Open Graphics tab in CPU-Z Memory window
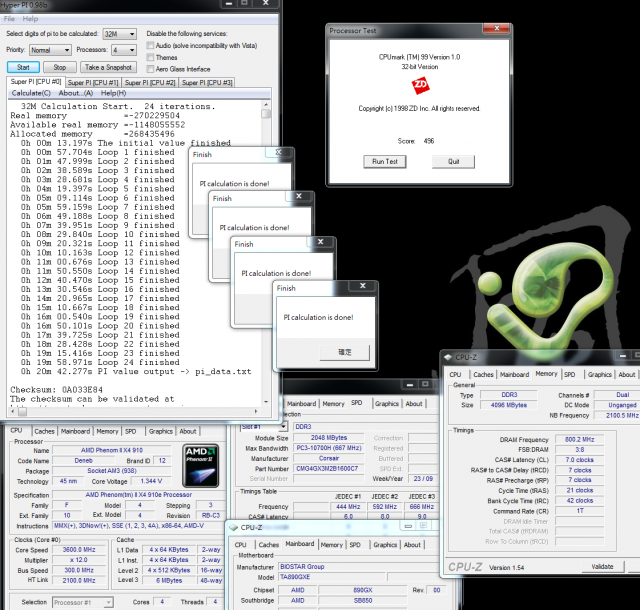The image size is (640, 610). [x=599, y=374]
